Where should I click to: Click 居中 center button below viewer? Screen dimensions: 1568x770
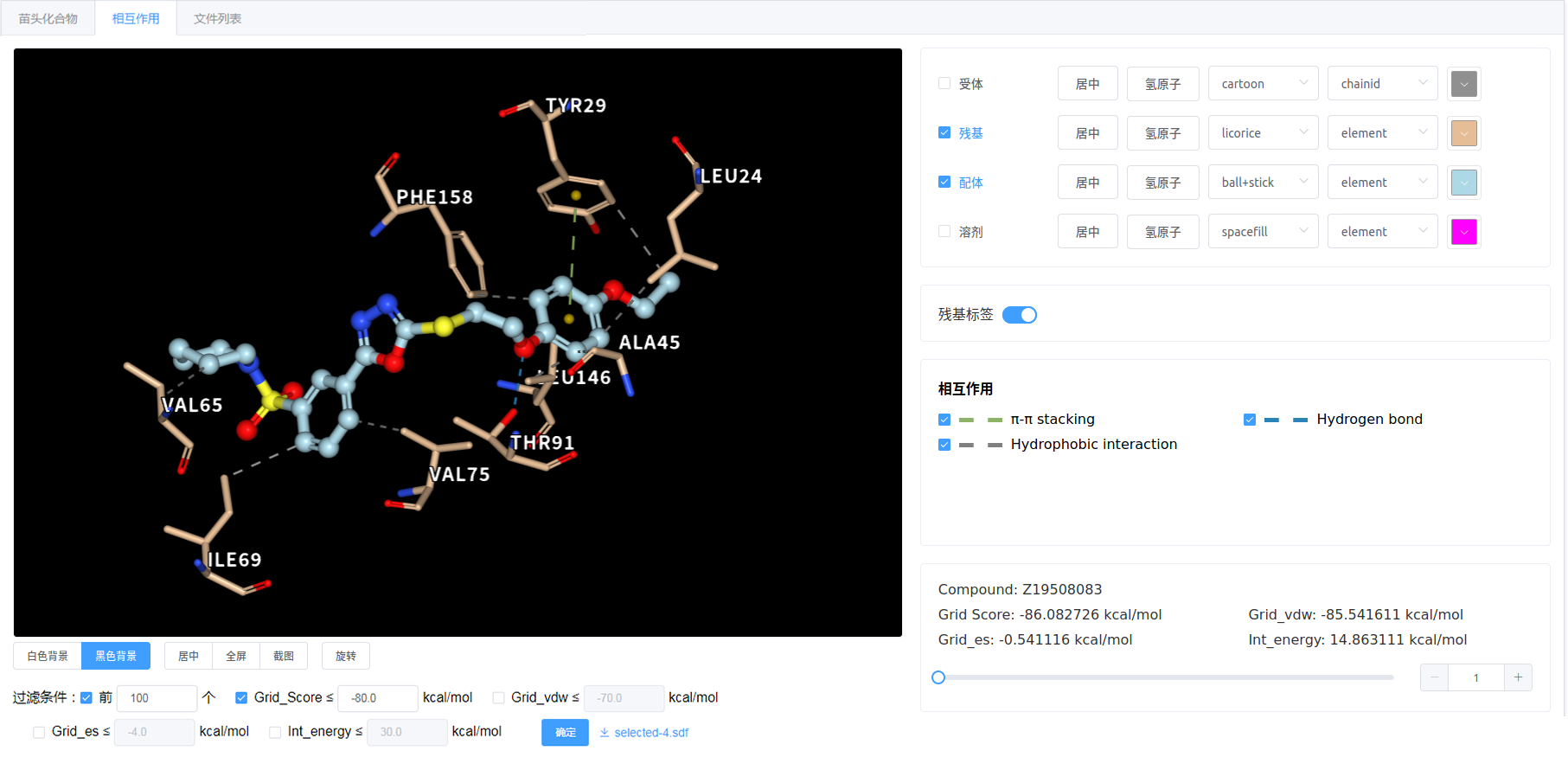point(189,656)
